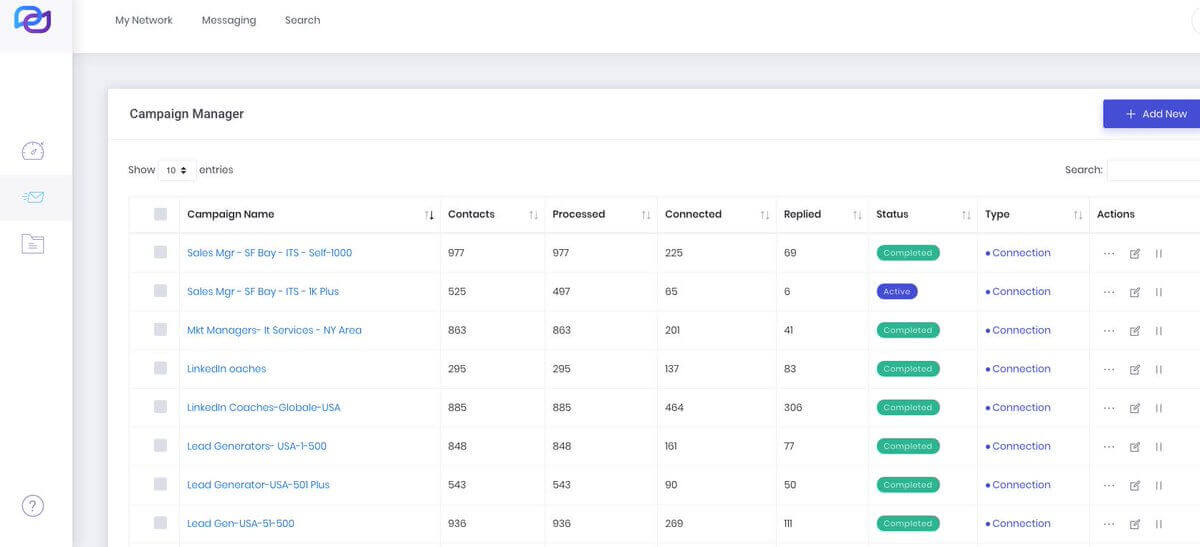
Task: Open the Lead Generators- USA-1-500 campaign link
Action: (x=256, y=447)
